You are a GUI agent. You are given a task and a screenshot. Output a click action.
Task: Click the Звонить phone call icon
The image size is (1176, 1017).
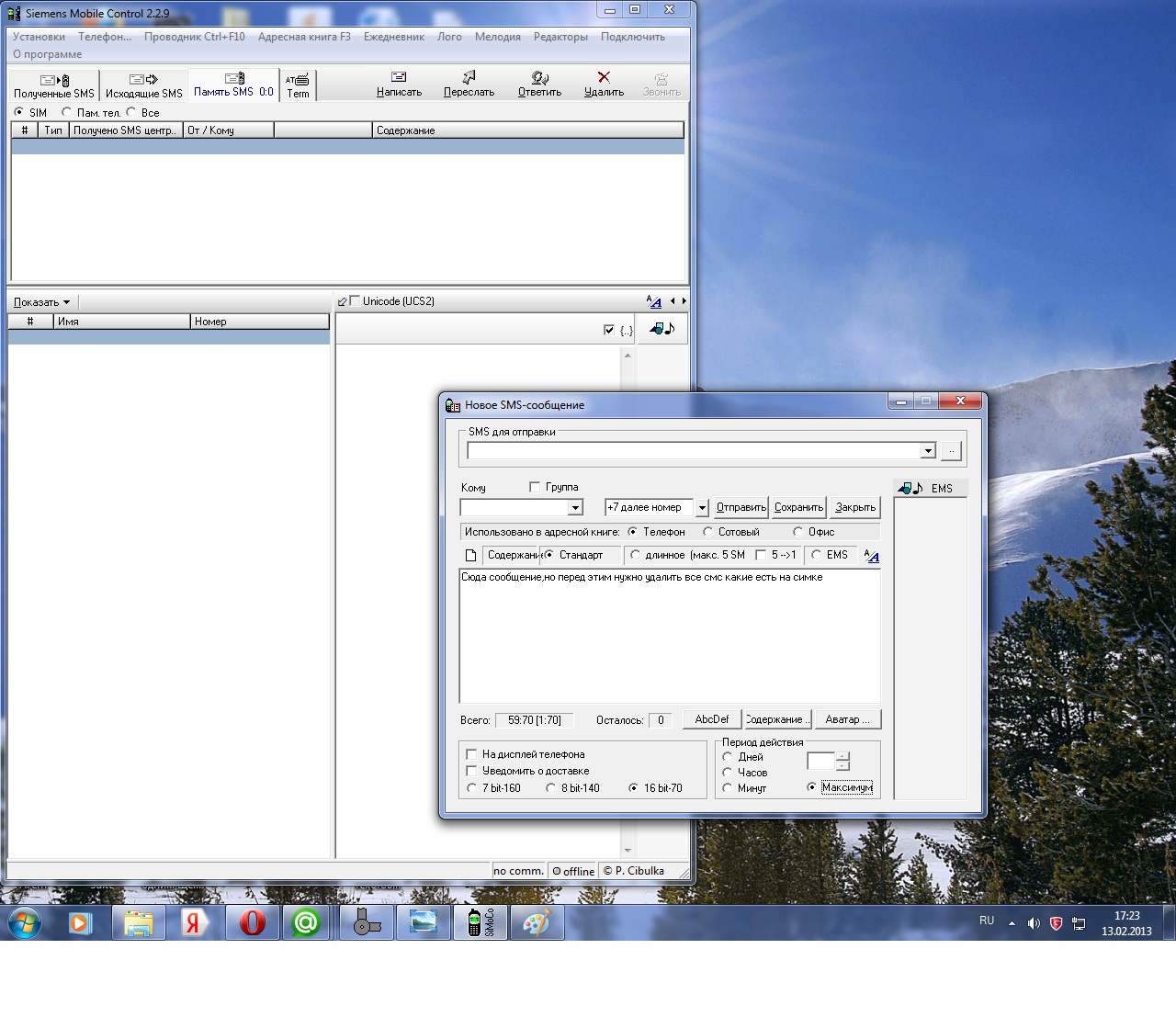point(661,85)
